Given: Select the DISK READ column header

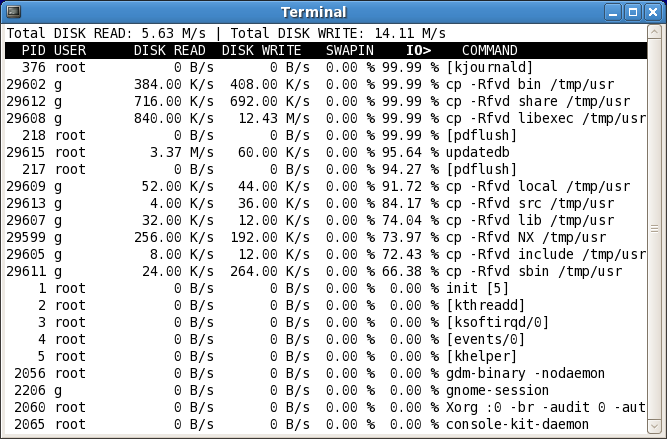Looking at the screenshot, I should [x=169, y=50].
